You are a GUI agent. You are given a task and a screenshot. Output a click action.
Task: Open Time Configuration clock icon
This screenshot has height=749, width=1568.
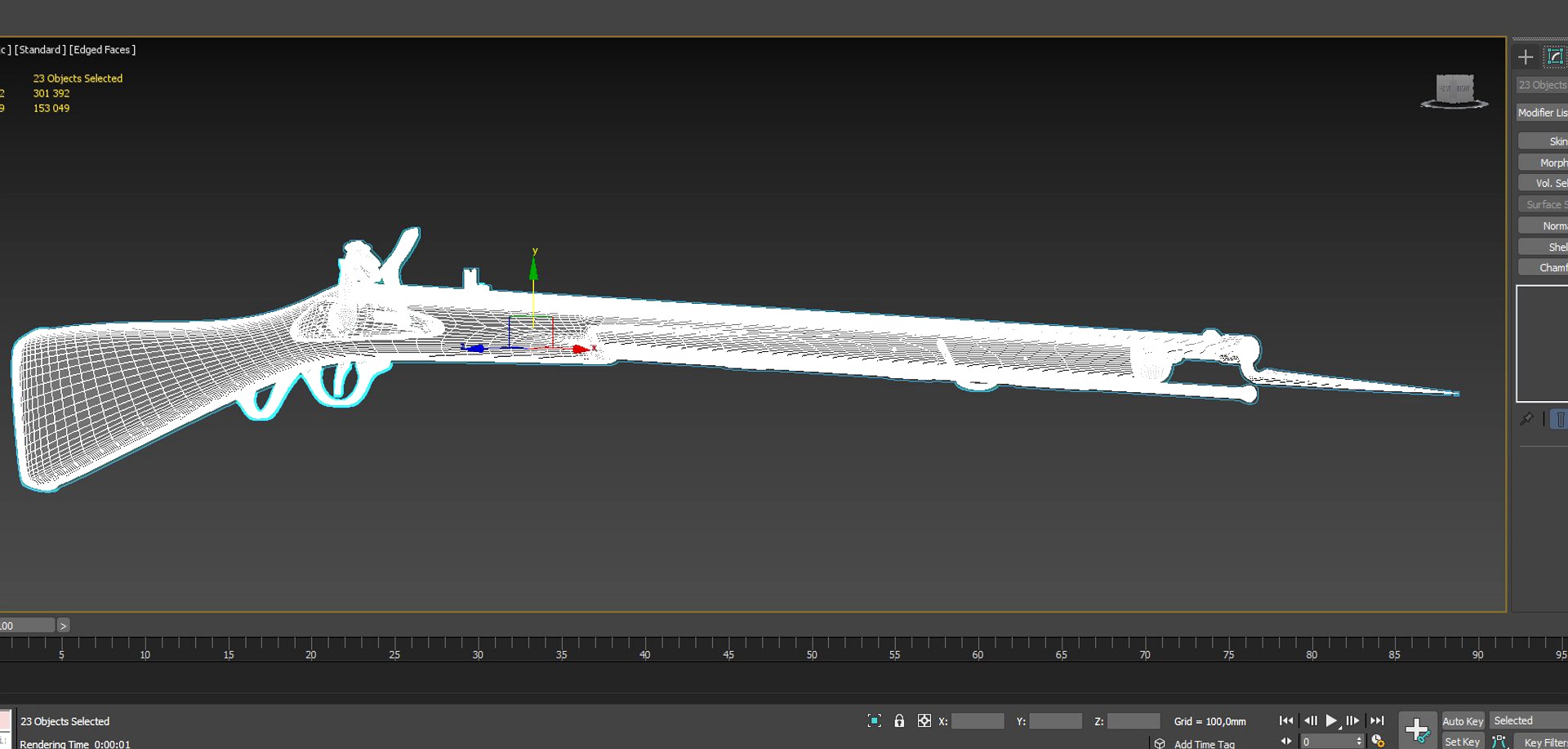pyautogui.click(x=1379, y=741)
